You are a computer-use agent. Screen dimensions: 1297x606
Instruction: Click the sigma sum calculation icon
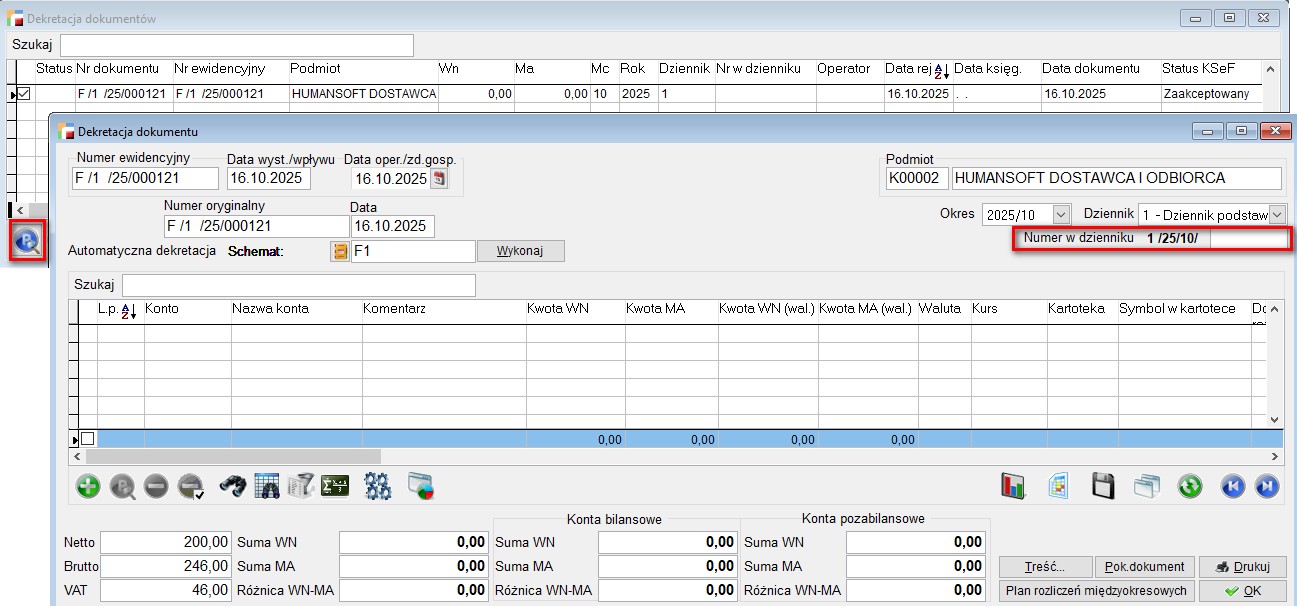(334, 487)
